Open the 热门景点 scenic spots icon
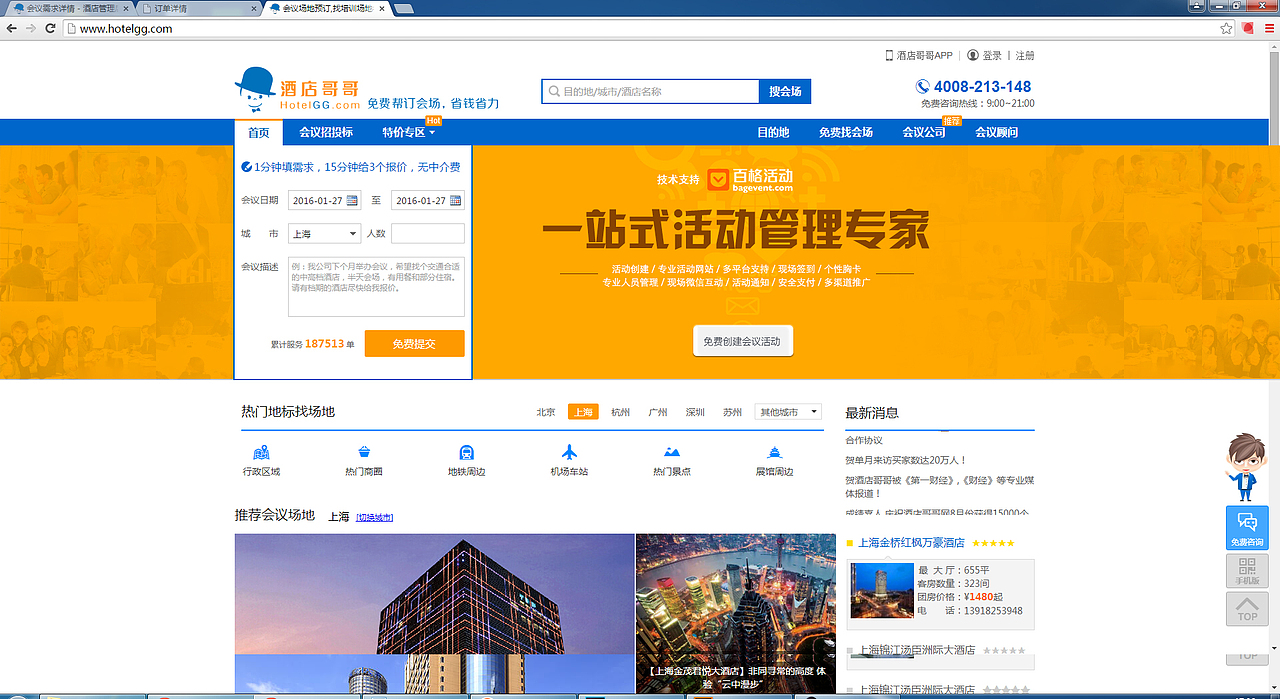Viewport: 1280px width, 699px height. click(x=672, y=453)
